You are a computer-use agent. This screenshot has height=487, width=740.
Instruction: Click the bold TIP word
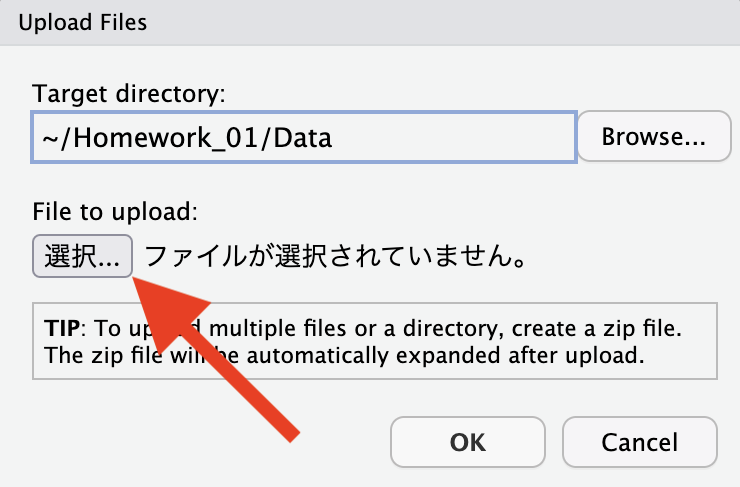[x=62, y=328]
